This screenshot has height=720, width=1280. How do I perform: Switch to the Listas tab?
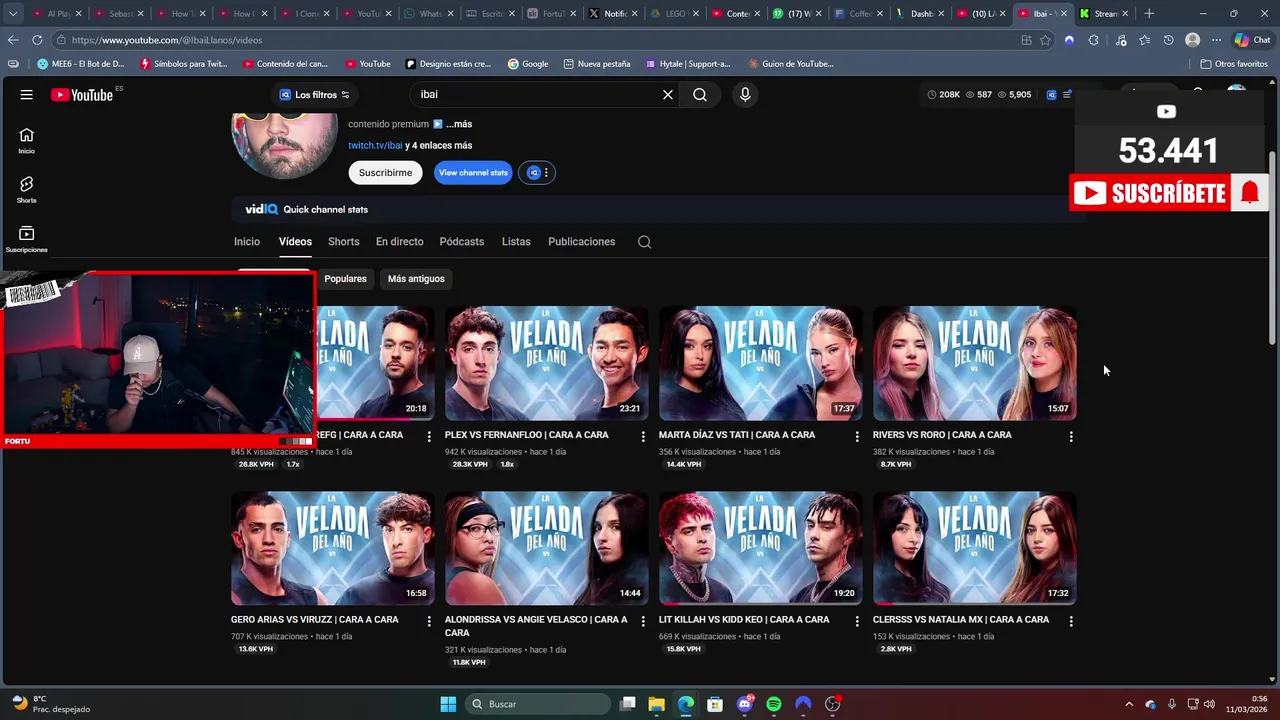coord(516,242)
